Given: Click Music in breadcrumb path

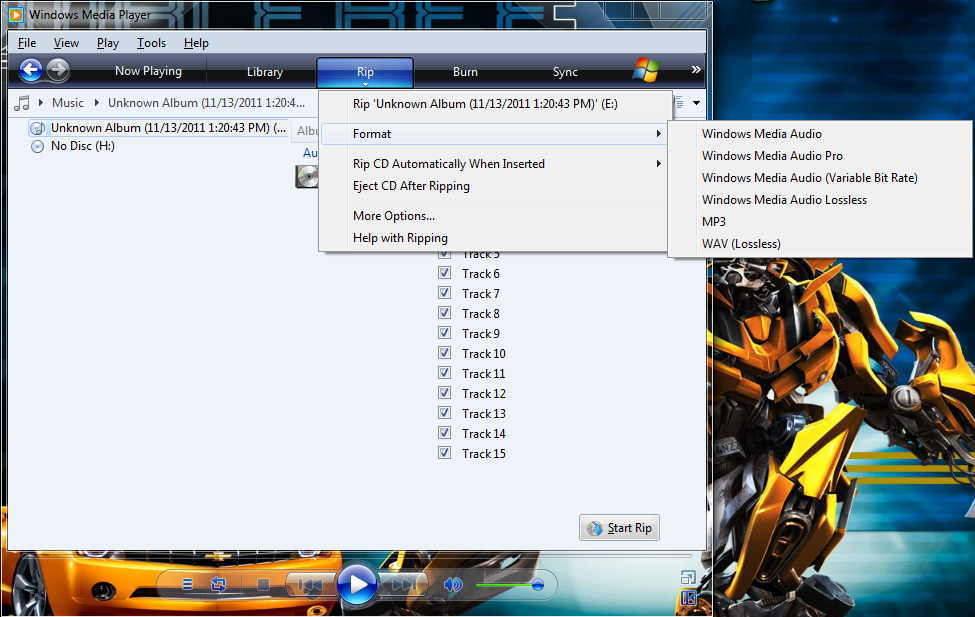Looking at the screenshot, I should click(68, 103).
